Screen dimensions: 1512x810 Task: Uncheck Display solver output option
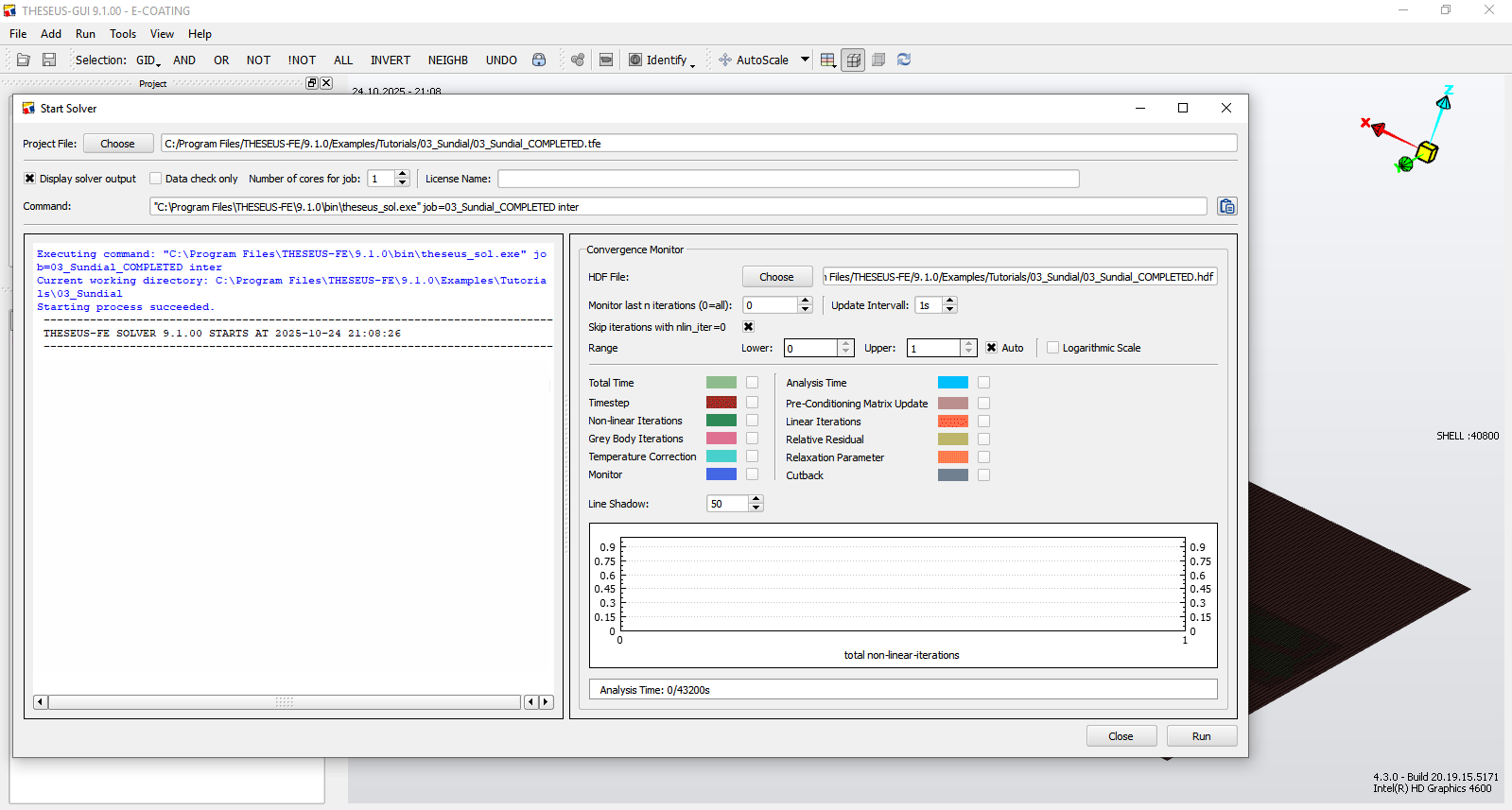[30, 179]
